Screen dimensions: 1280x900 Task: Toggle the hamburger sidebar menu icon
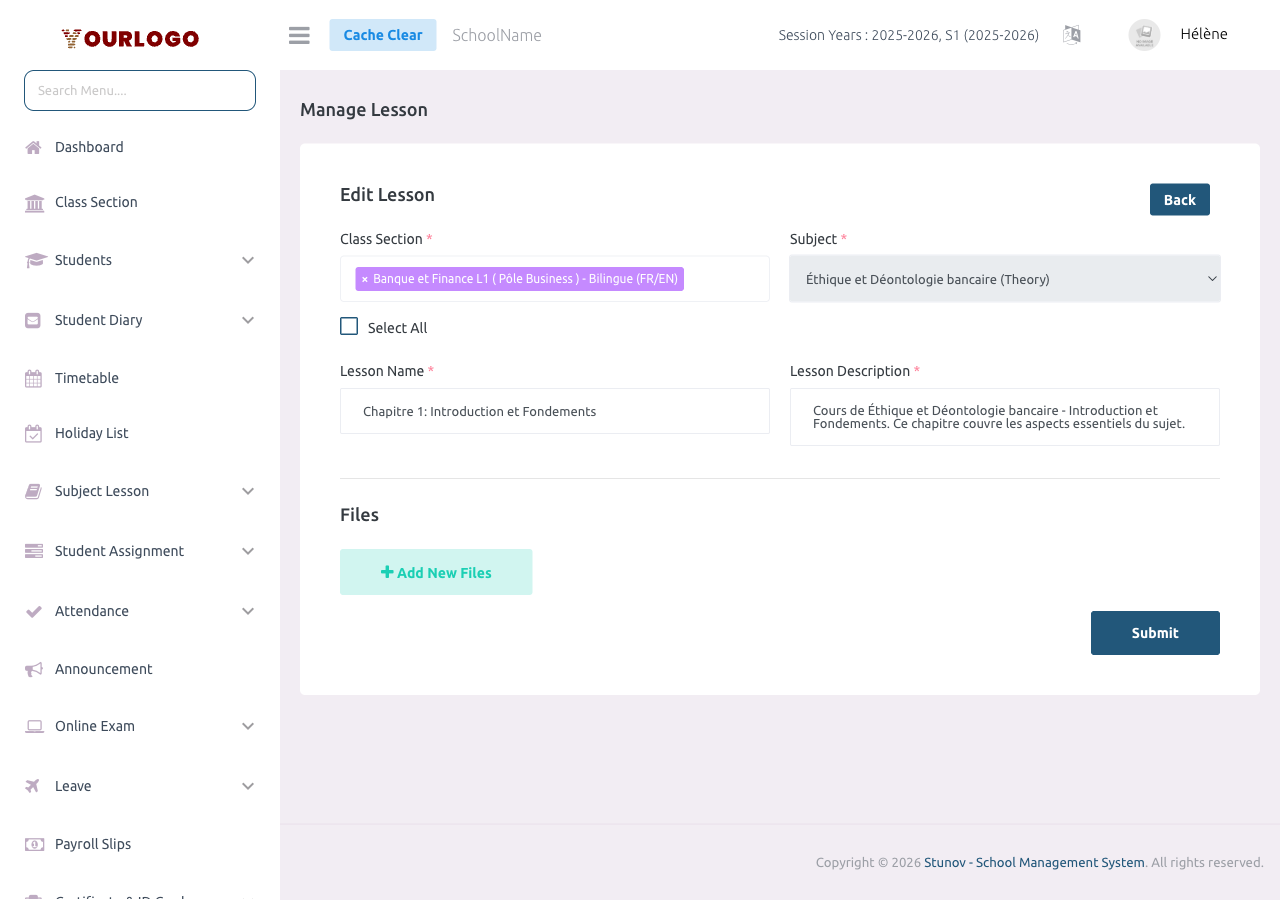pyautogui.click(x=299, y=35)
